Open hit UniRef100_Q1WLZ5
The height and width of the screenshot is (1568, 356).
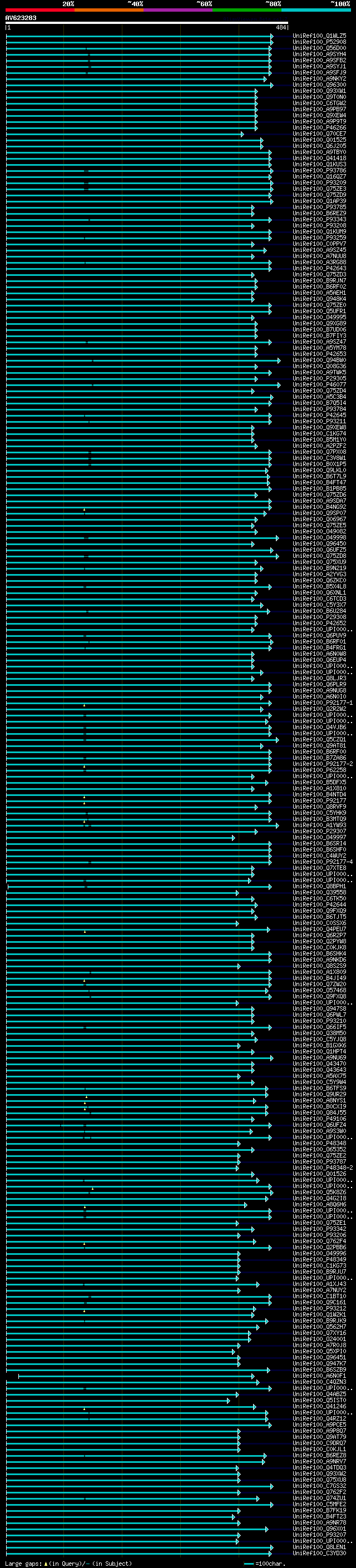tap(319, 36)
